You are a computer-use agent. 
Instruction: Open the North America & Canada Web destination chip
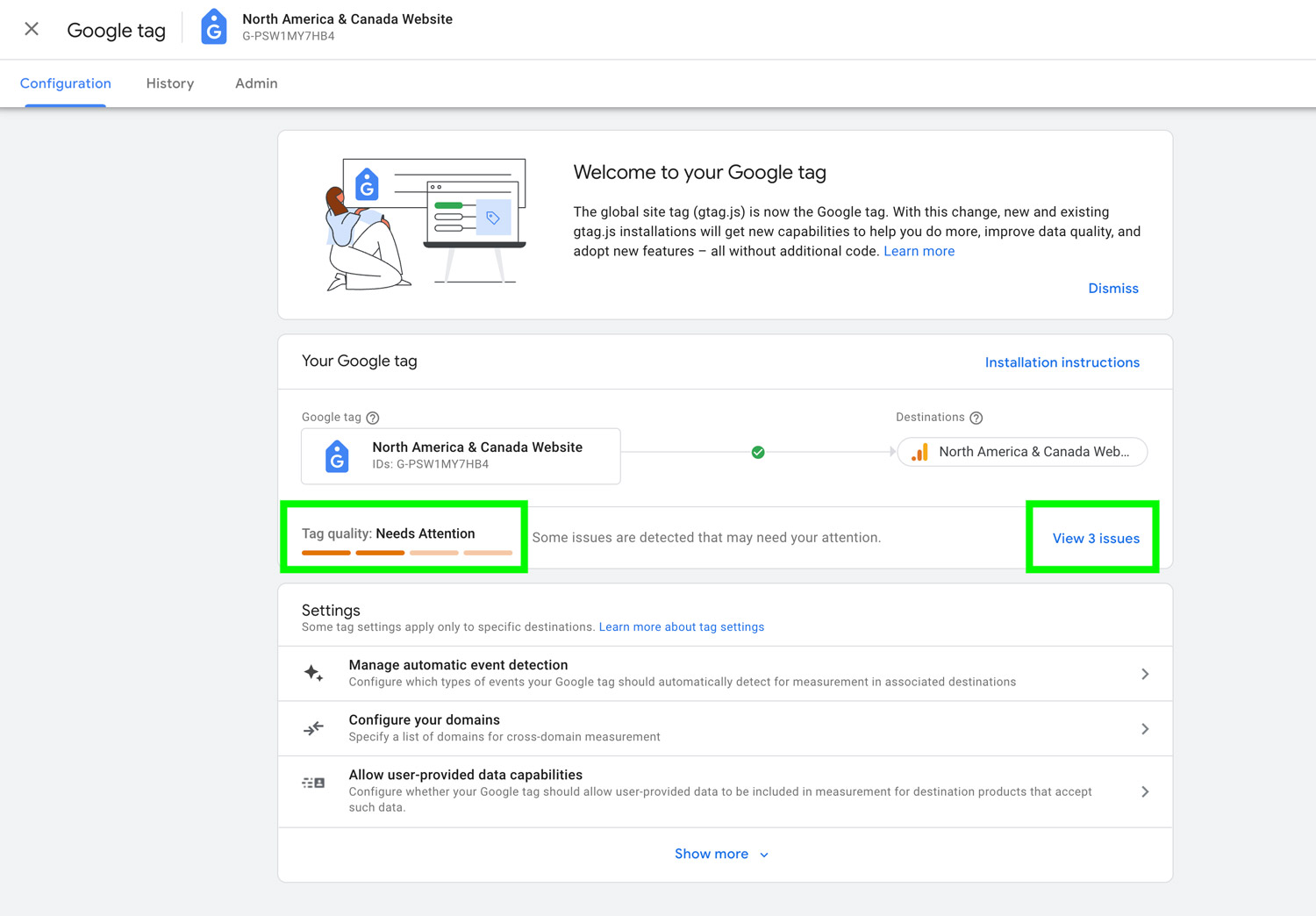(1022, 452)
